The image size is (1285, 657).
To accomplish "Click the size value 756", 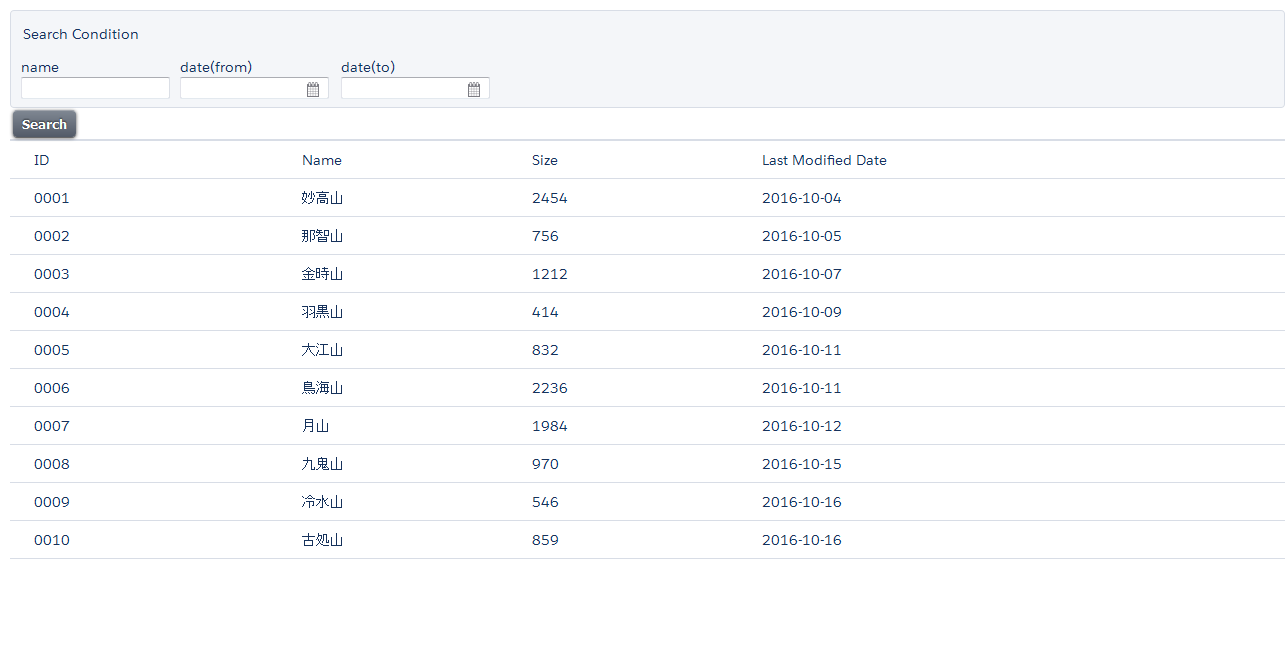I will click(545, 236).
